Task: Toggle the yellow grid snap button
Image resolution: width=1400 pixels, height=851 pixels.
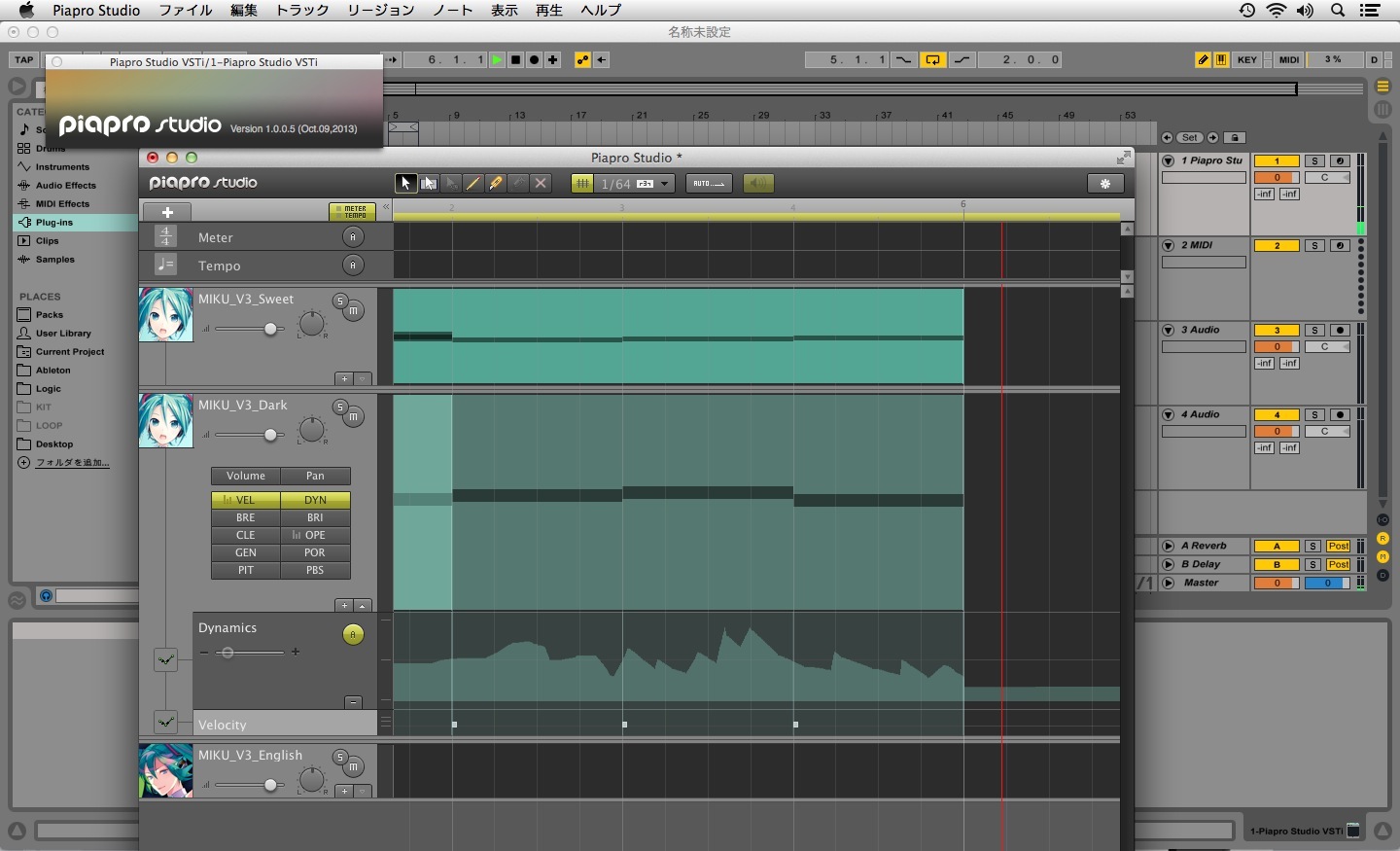Action: tap(582, 183)
